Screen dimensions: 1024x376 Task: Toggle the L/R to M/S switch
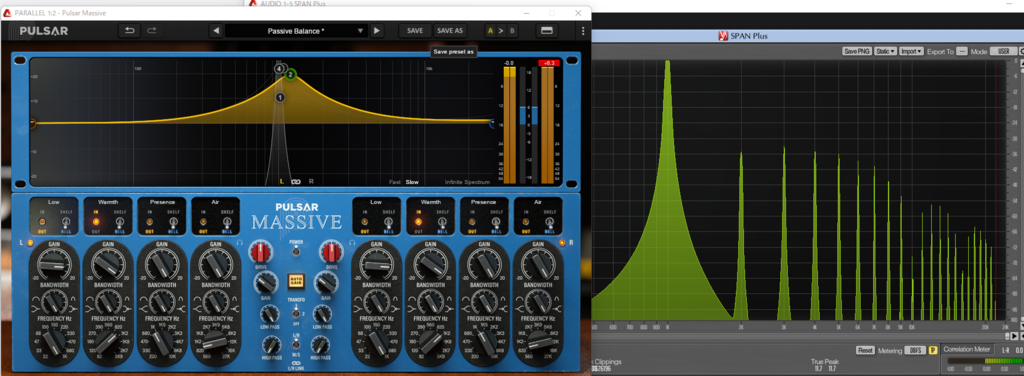(296, 344)
